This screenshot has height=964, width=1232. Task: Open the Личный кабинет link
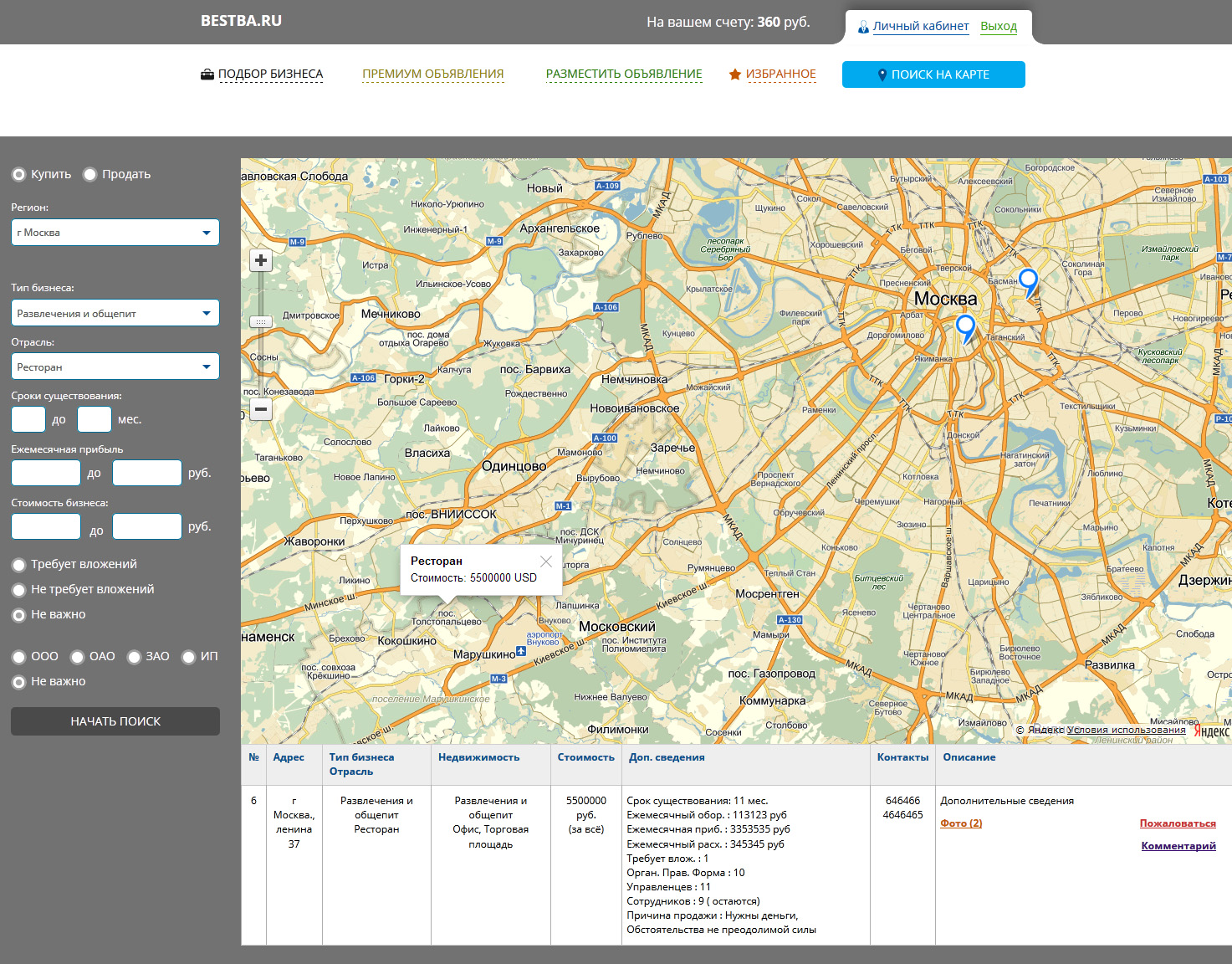point(921,27)
